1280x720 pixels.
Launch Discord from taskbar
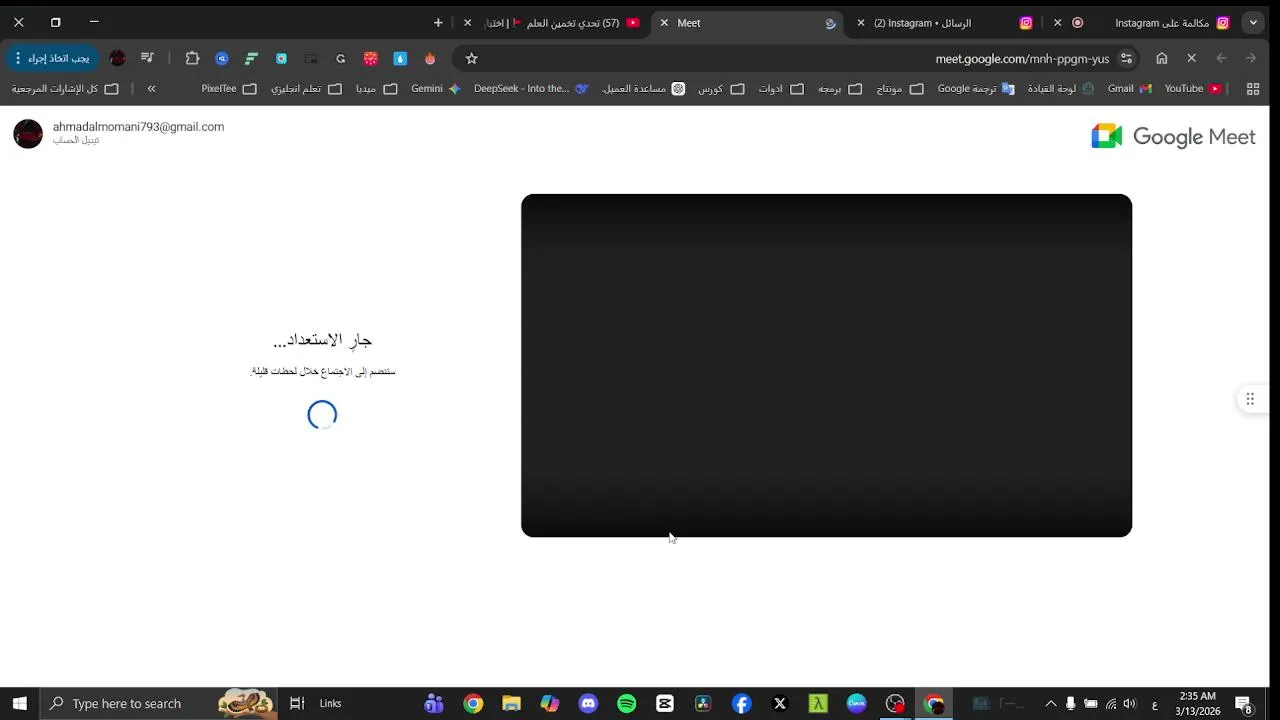coord(588,703)
